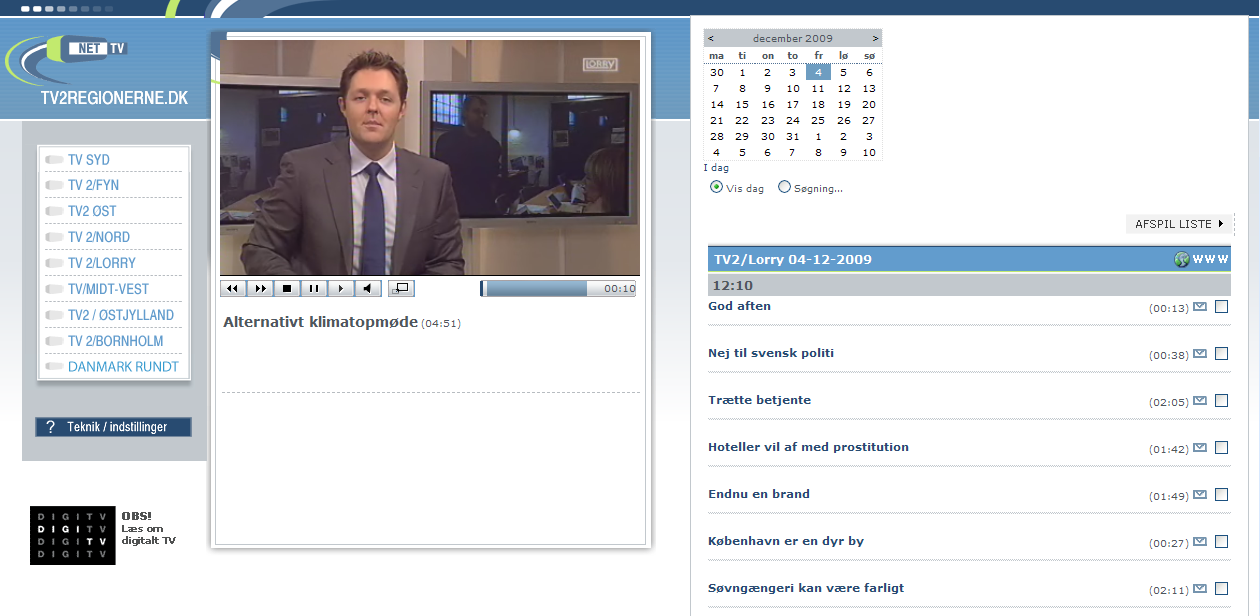
Task: Click the video frame of the news anchor
Action: [430, 158]
